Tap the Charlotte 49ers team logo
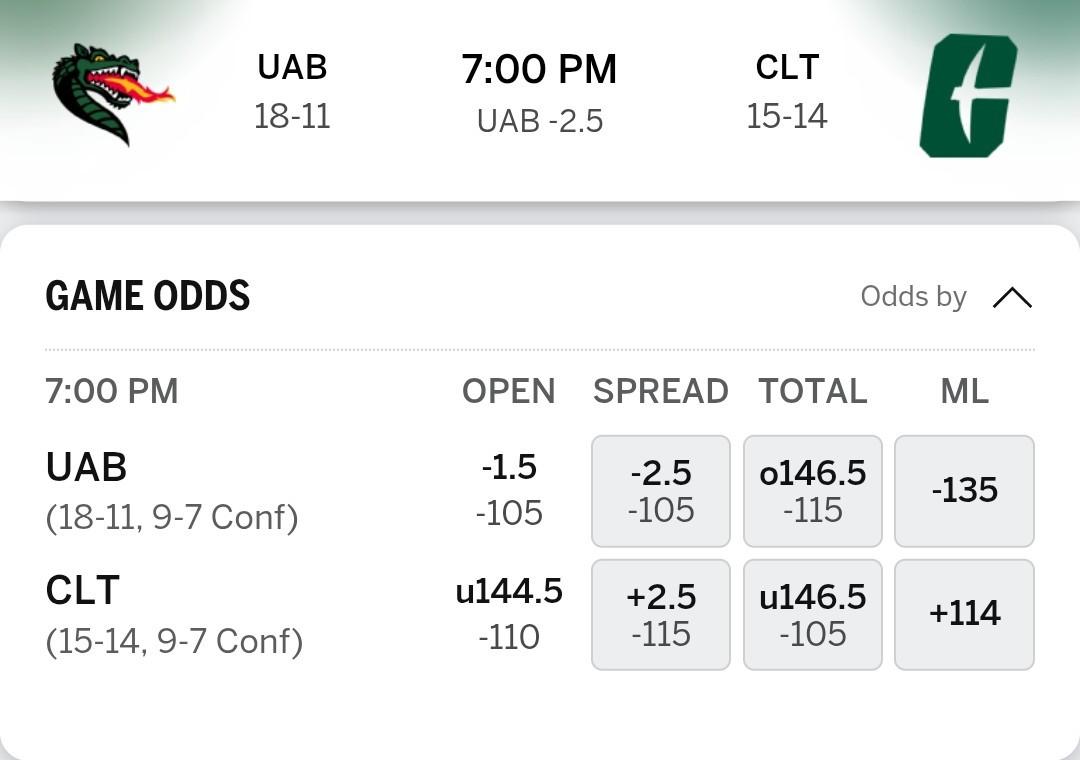The height and width of the screenshot is (760, 1080). pyautogui.click(x=967, y=96)
